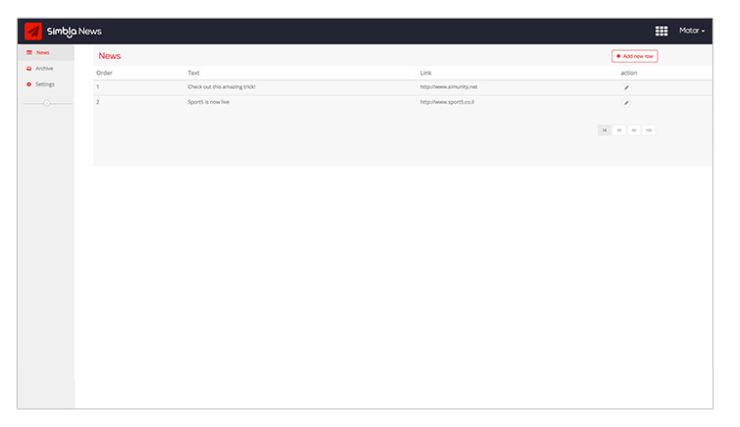Click the Link column header

coord(426,73)
